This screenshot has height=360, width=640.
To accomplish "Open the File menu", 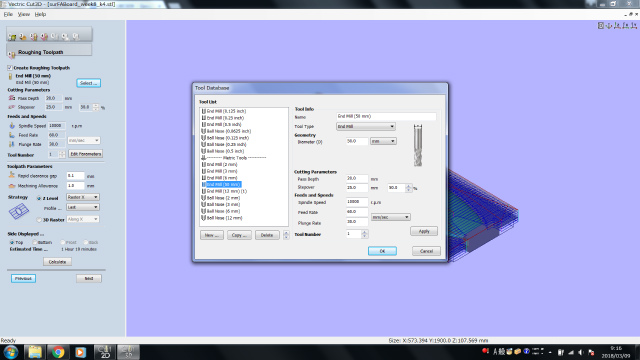I will 8,14.
